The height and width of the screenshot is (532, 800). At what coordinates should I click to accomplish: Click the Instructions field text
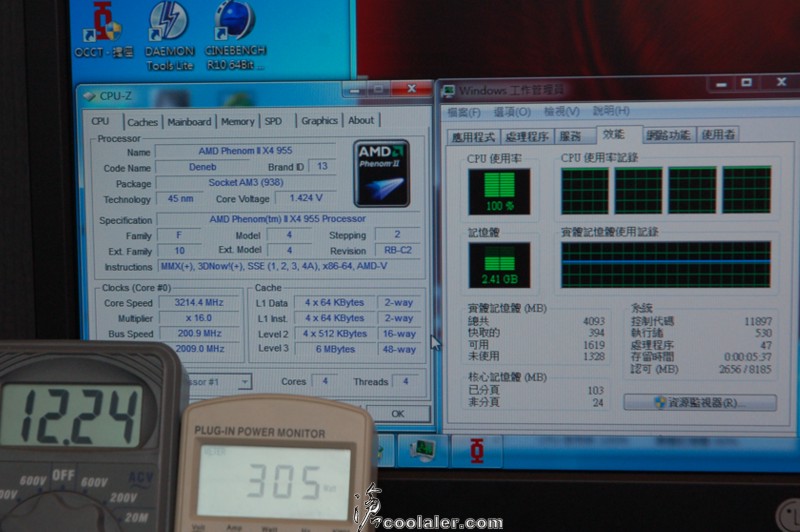coord(274,266)
